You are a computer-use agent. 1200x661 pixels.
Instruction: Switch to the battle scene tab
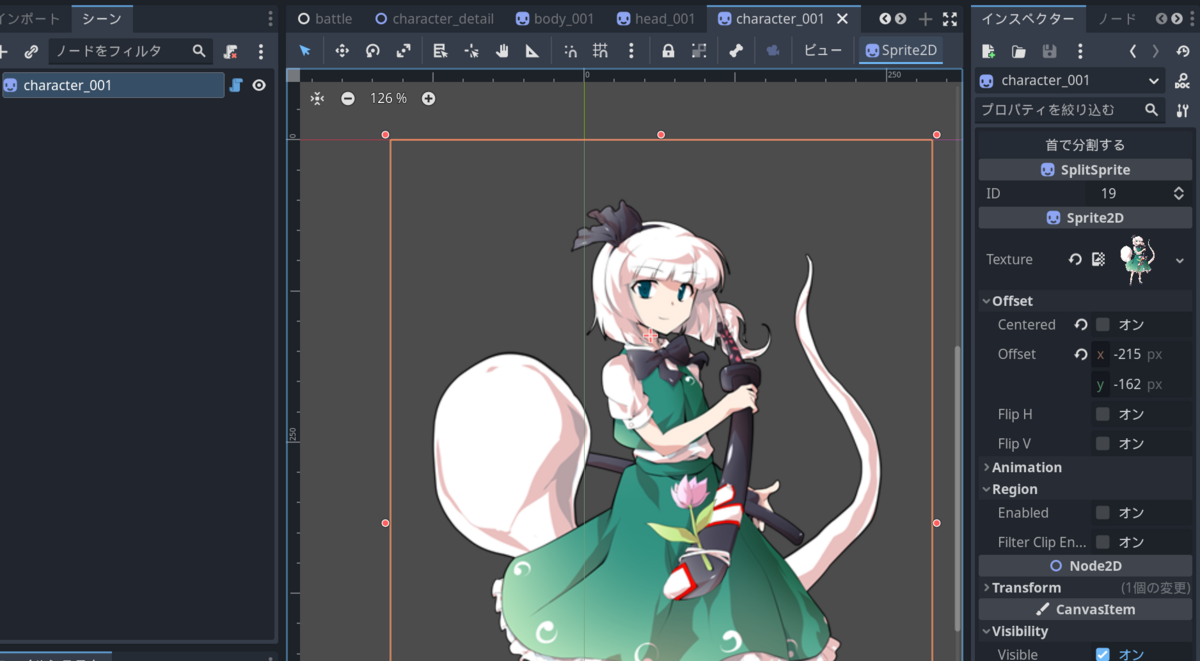[x=325, y=19]
